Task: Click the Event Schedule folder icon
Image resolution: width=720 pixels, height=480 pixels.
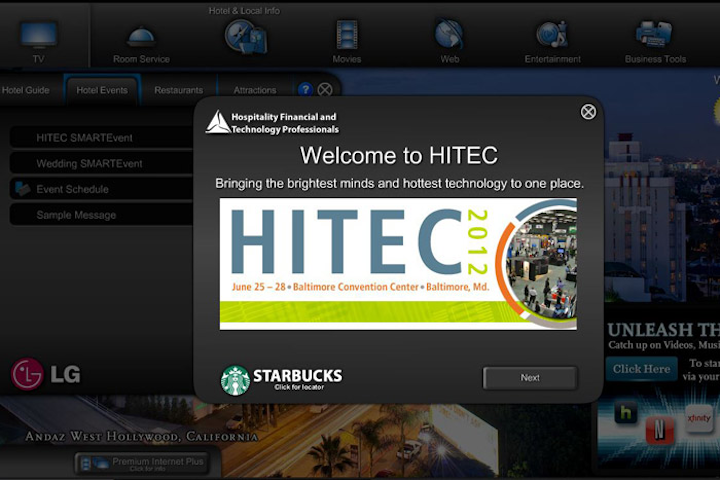Action: pyautogui.click(x=22, y=188)
